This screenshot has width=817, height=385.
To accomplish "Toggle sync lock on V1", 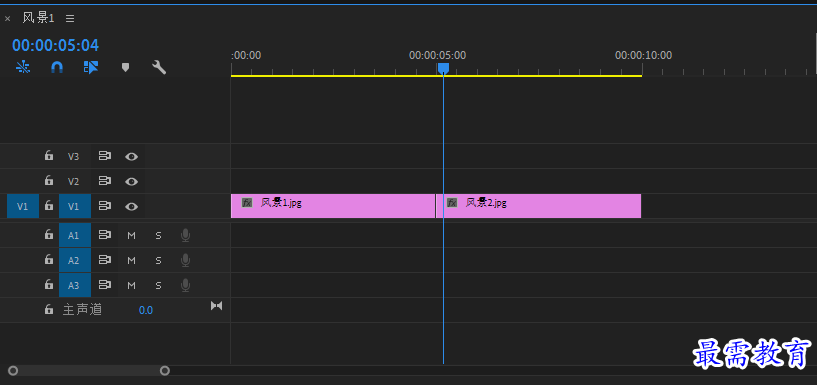I will (105, 206).
